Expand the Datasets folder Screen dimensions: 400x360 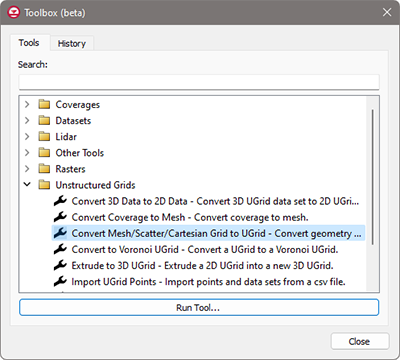[x=27, y=120]
